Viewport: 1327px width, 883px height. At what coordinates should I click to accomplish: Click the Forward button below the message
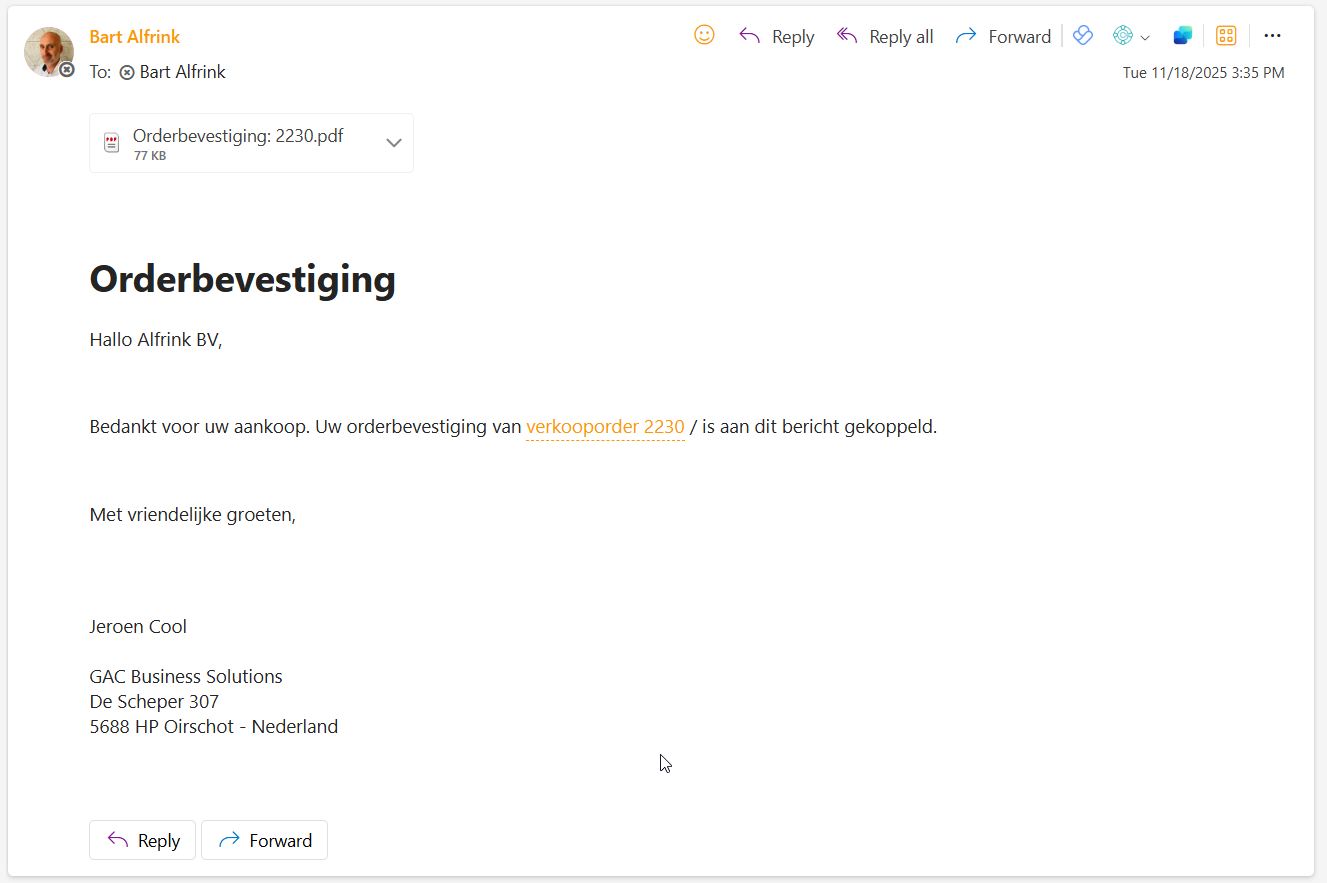click(265, 841)
